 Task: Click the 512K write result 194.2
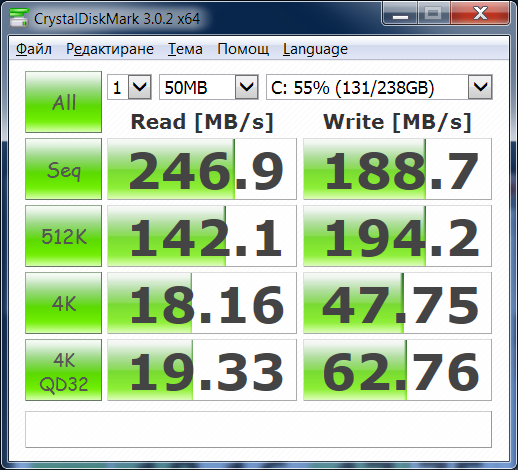click(x=397, y=236)
